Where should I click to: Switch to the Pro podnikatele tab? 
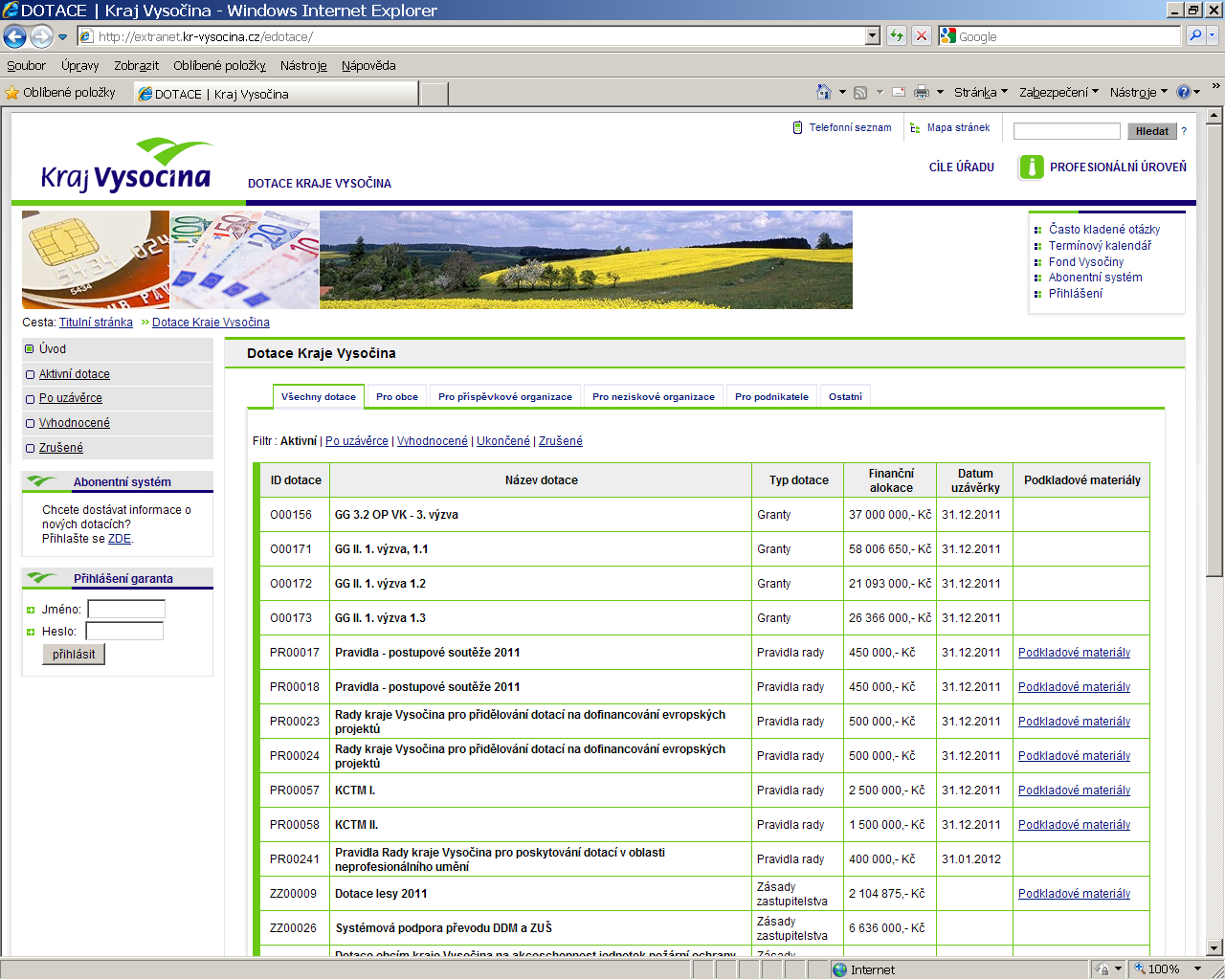coord(771,396)
